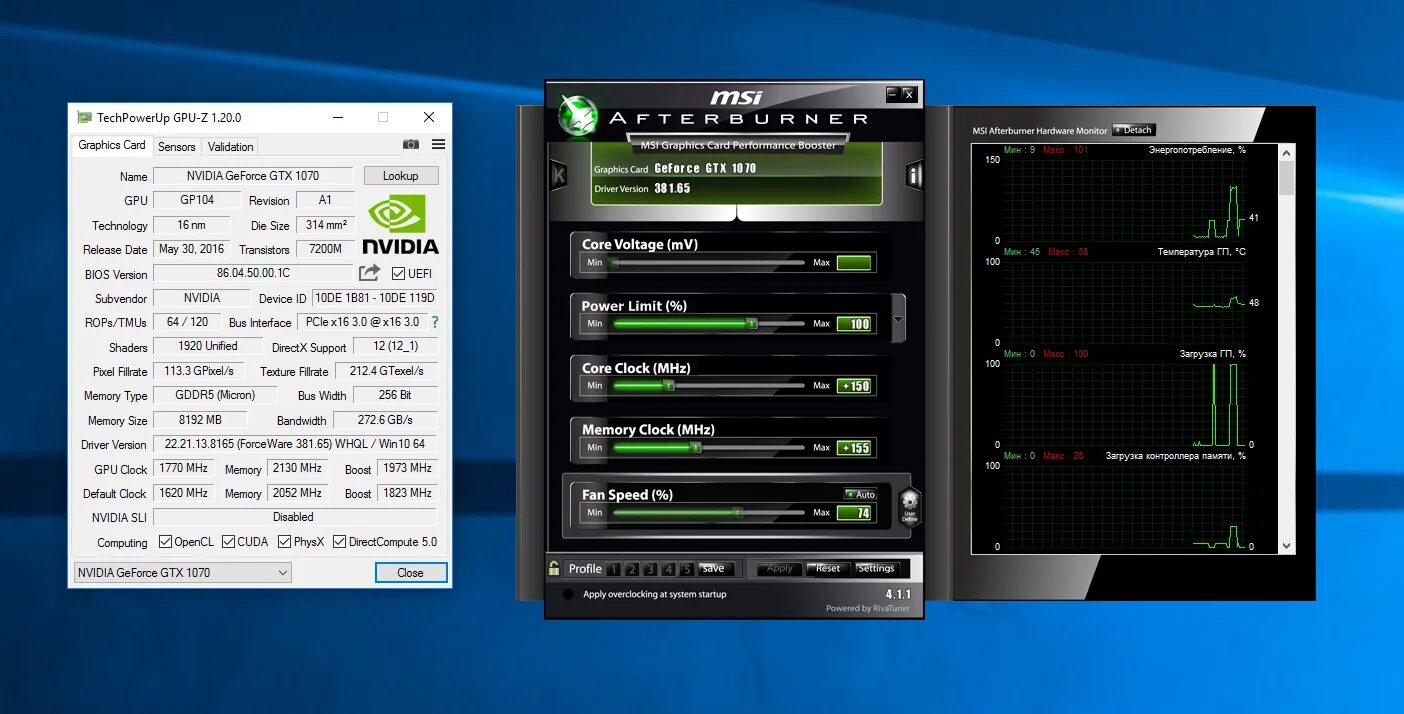This screenshot has width=1404, height=714.
Task: Click the GPU-Z screenshot camera icon
Action: (411, 145)
